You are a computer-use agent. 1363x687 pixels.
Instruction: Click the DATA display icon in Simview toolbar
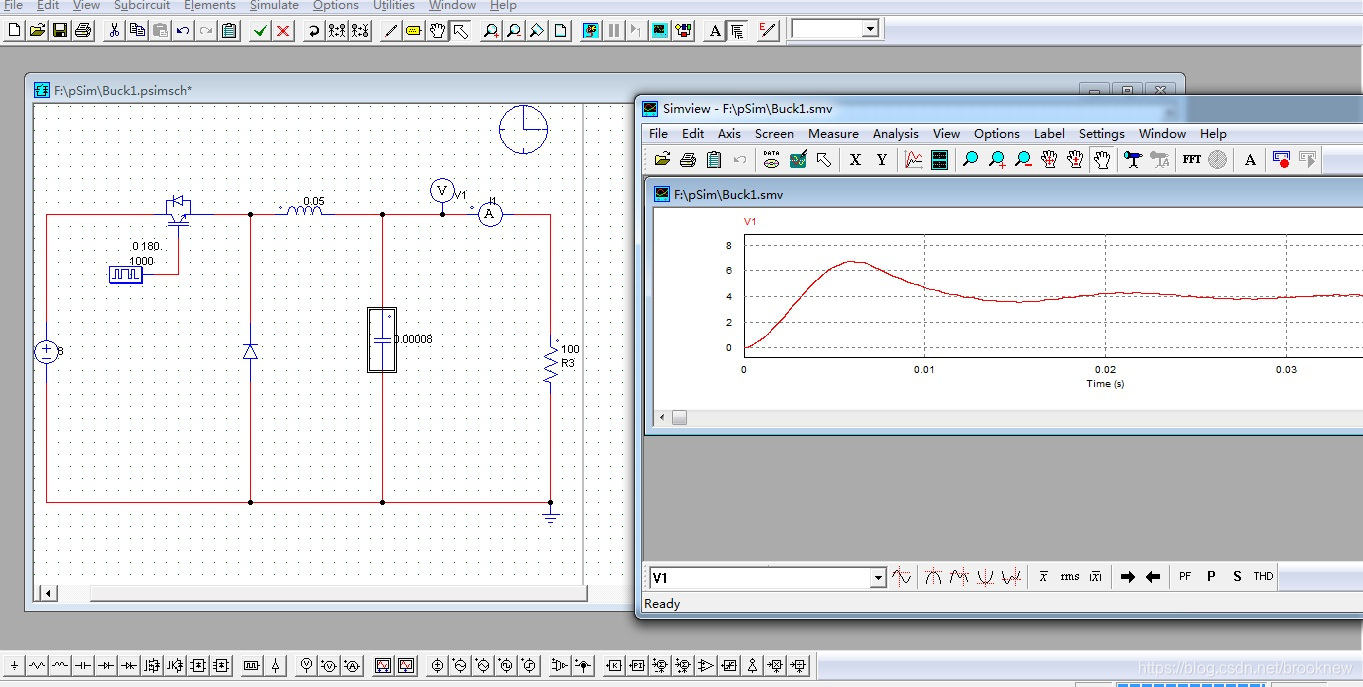[771, 159]
